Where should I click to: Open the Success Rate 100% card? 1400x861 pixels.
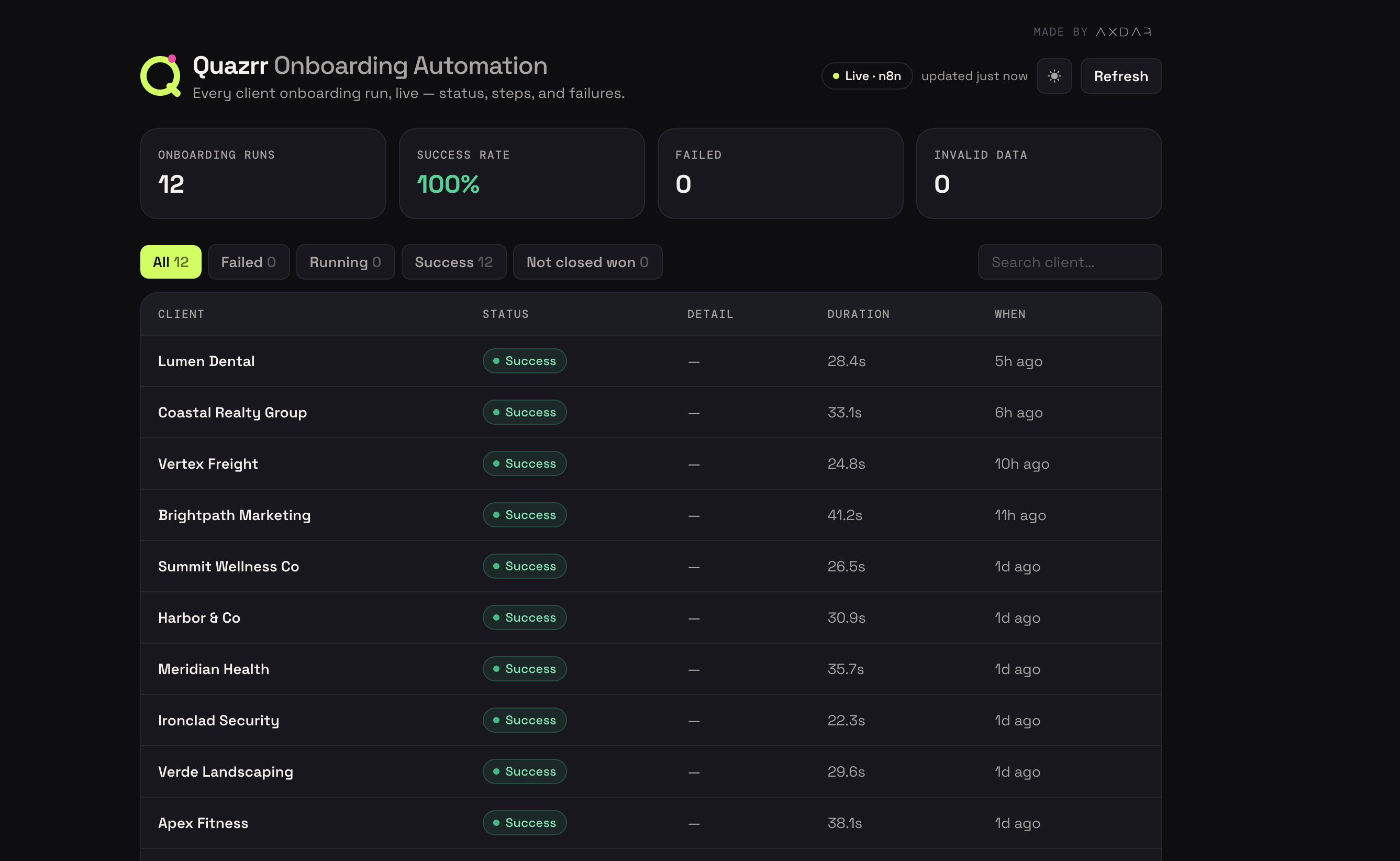click(521, 174)
